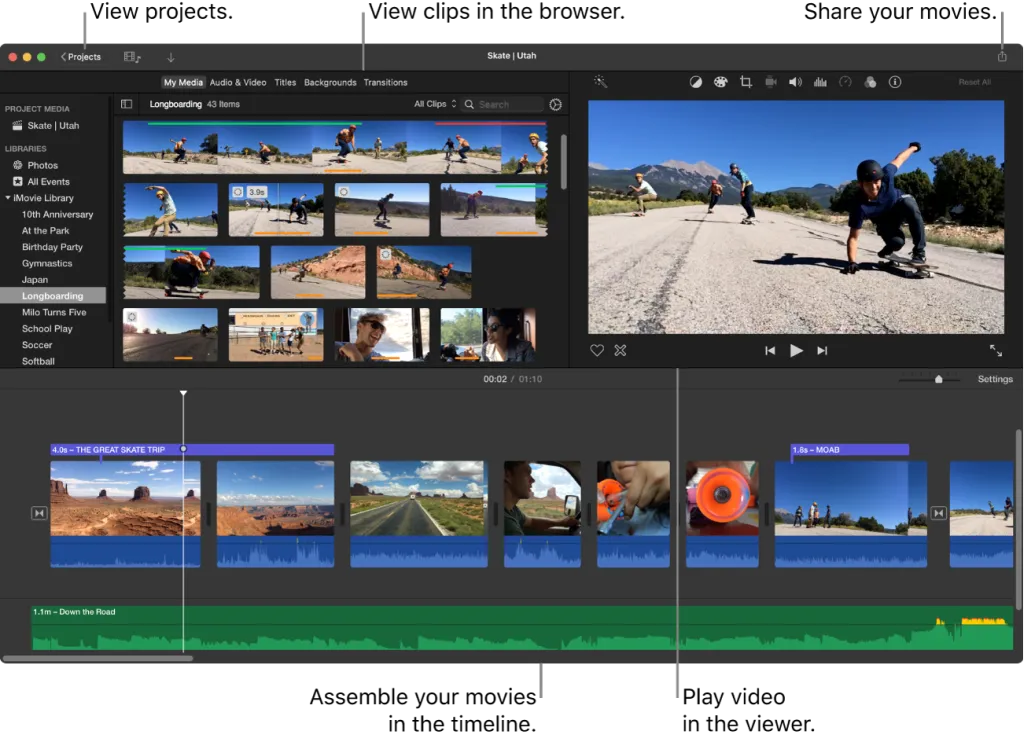Select the group photo clip in browser
Image resolution: width=1024 pixels, height=742 pixels.
pos(276,334)
